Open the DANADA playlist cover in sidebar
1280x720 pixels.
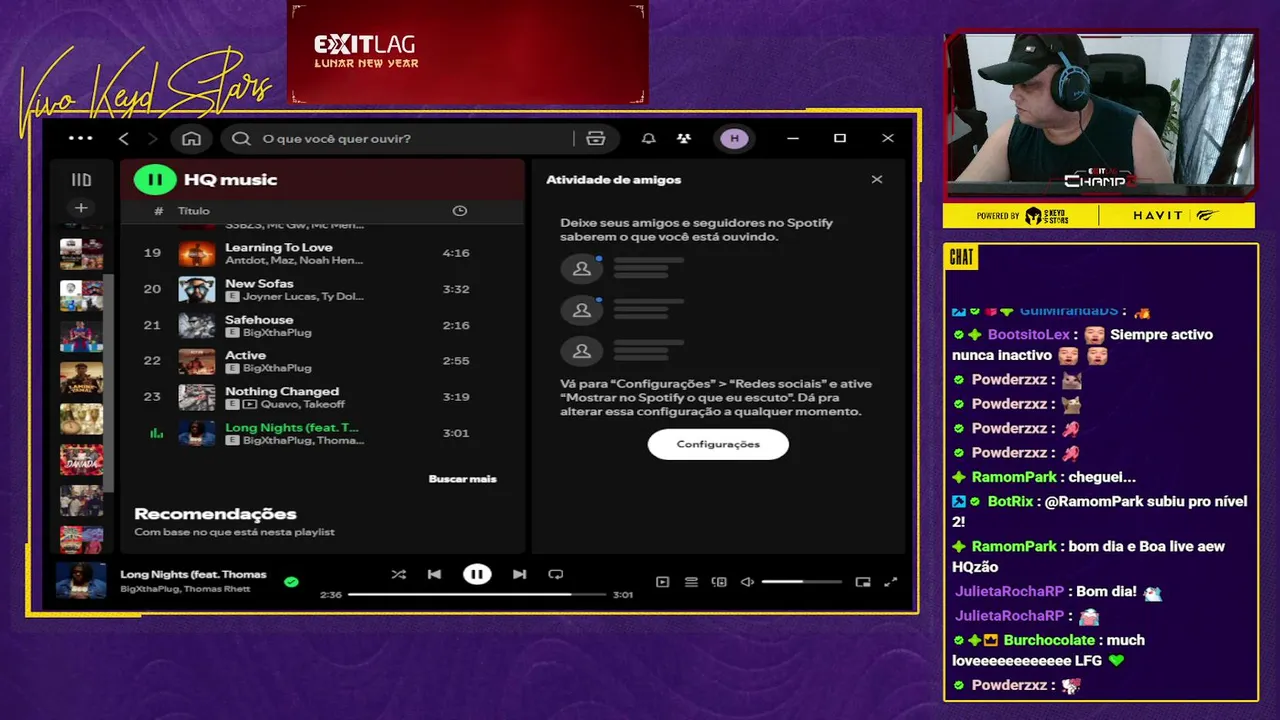tap(81, 460)
